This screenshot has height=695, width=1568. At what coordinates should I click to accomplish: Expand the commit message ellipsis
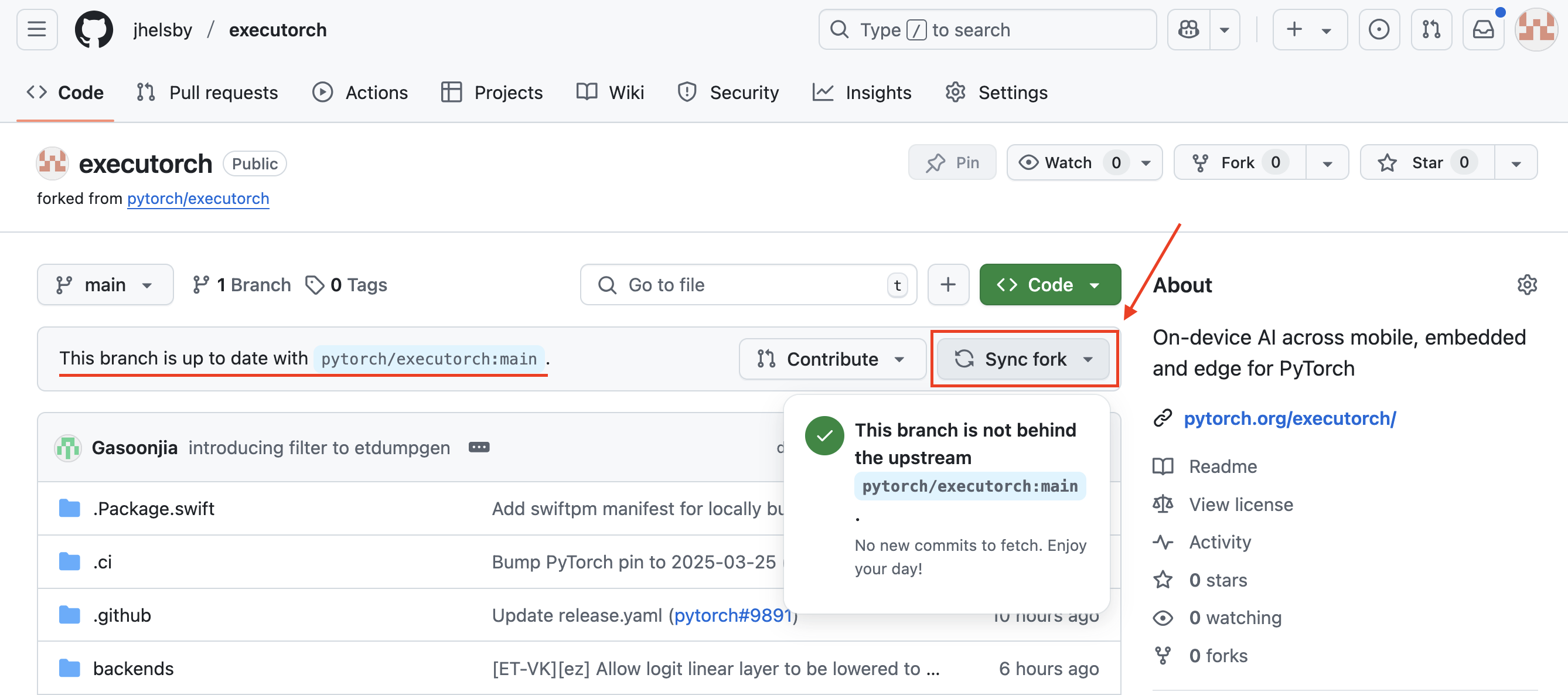click(x=479, y=447)
